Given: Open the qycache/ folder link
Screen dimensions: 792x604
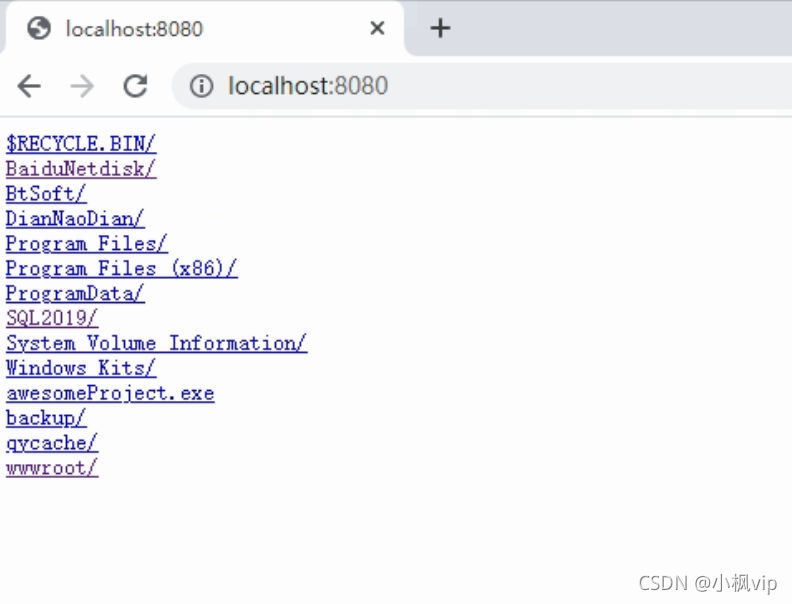Looking at the screenshot, I should 52,443.
